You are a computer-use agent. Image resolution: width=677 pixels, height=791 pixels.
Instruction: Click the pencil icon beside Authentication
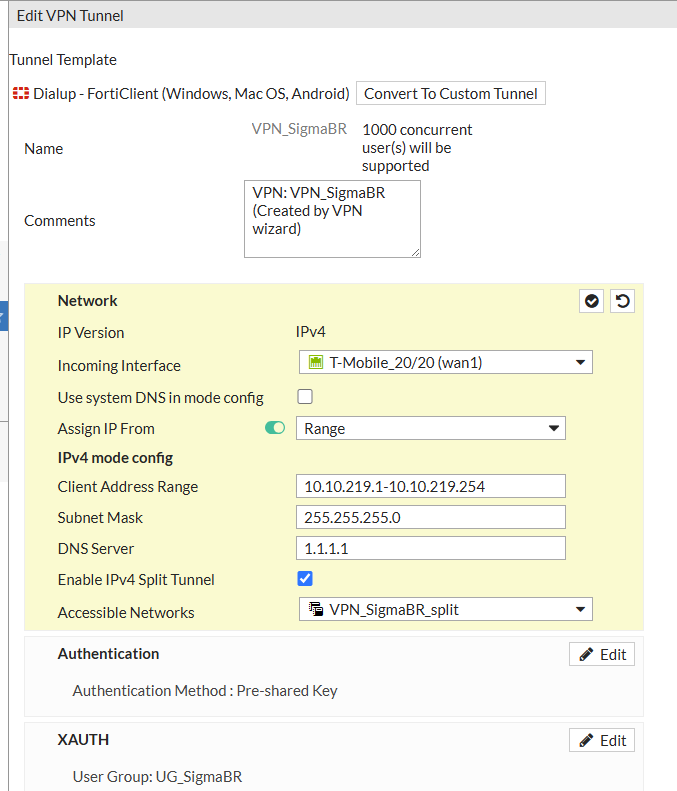[x=586, y=654]
